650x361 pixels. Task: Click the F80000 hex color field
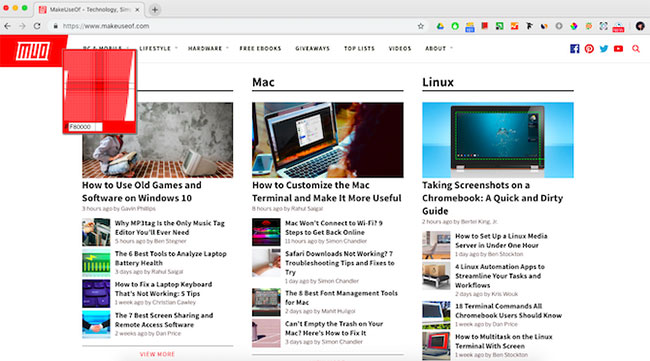click(x=85, y=127)
